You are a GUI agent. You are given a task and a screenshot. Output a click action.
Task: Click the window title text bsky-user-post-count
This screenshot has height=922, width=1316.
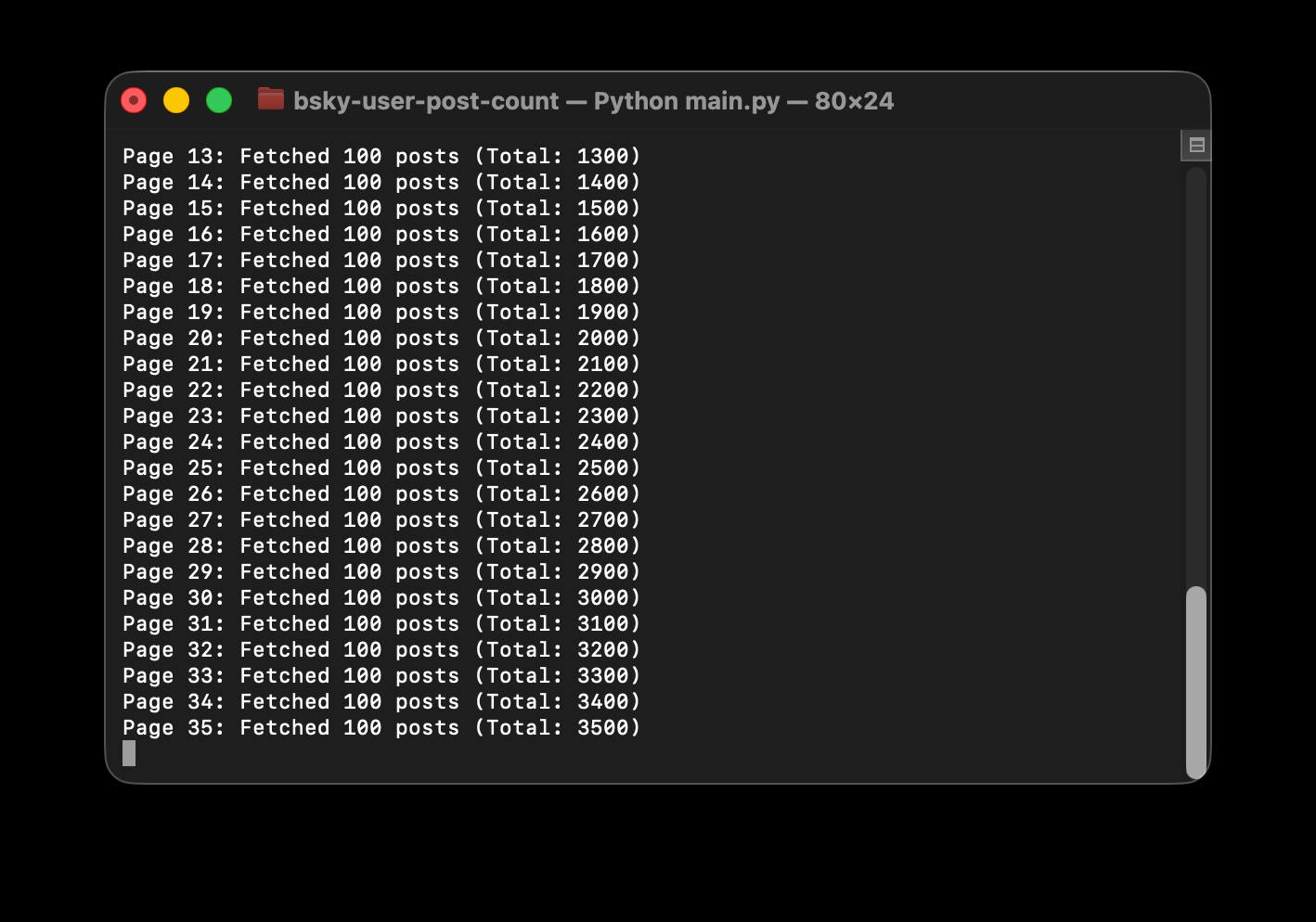click(426, 101)
